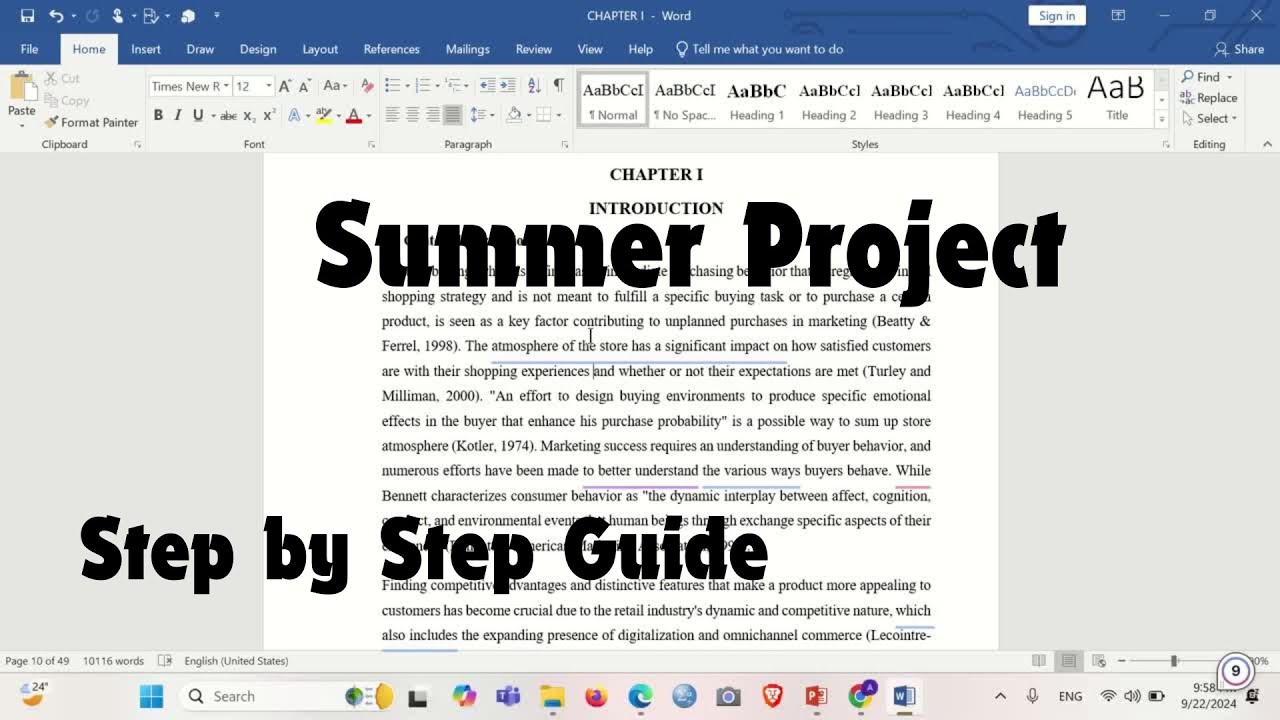
Task: Switch to the Review tab
Action: pyautogui.click(x=533, y=49)
